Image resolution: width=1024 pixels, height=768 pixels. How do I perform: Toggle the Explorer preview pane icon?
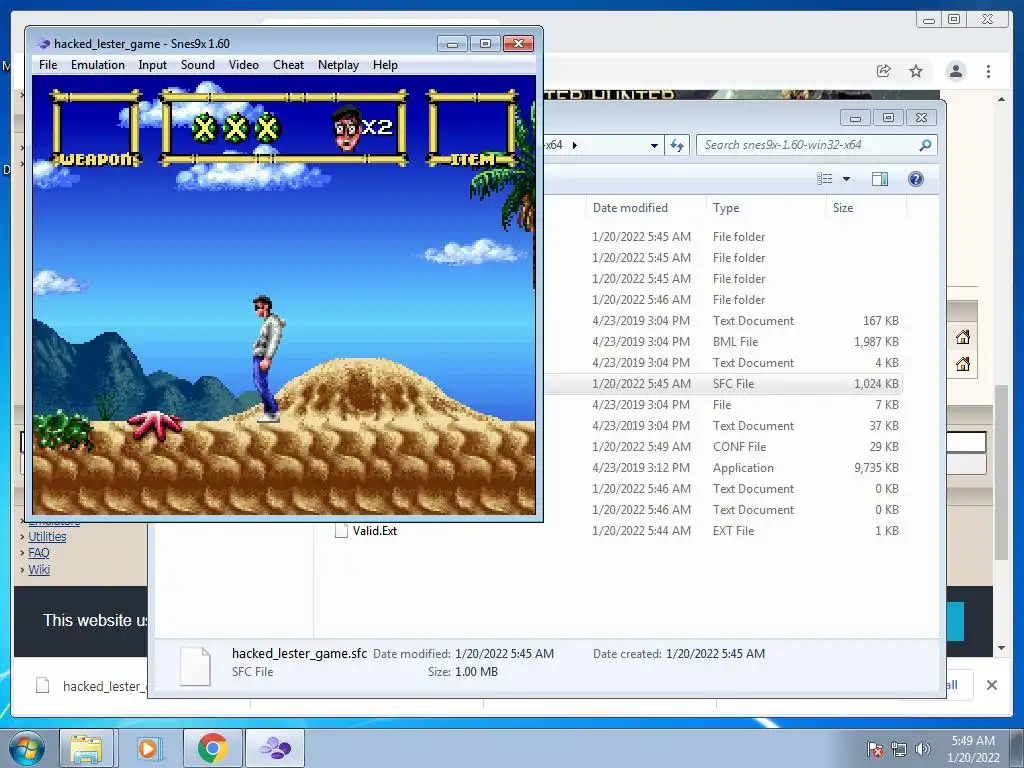[880, 179]
